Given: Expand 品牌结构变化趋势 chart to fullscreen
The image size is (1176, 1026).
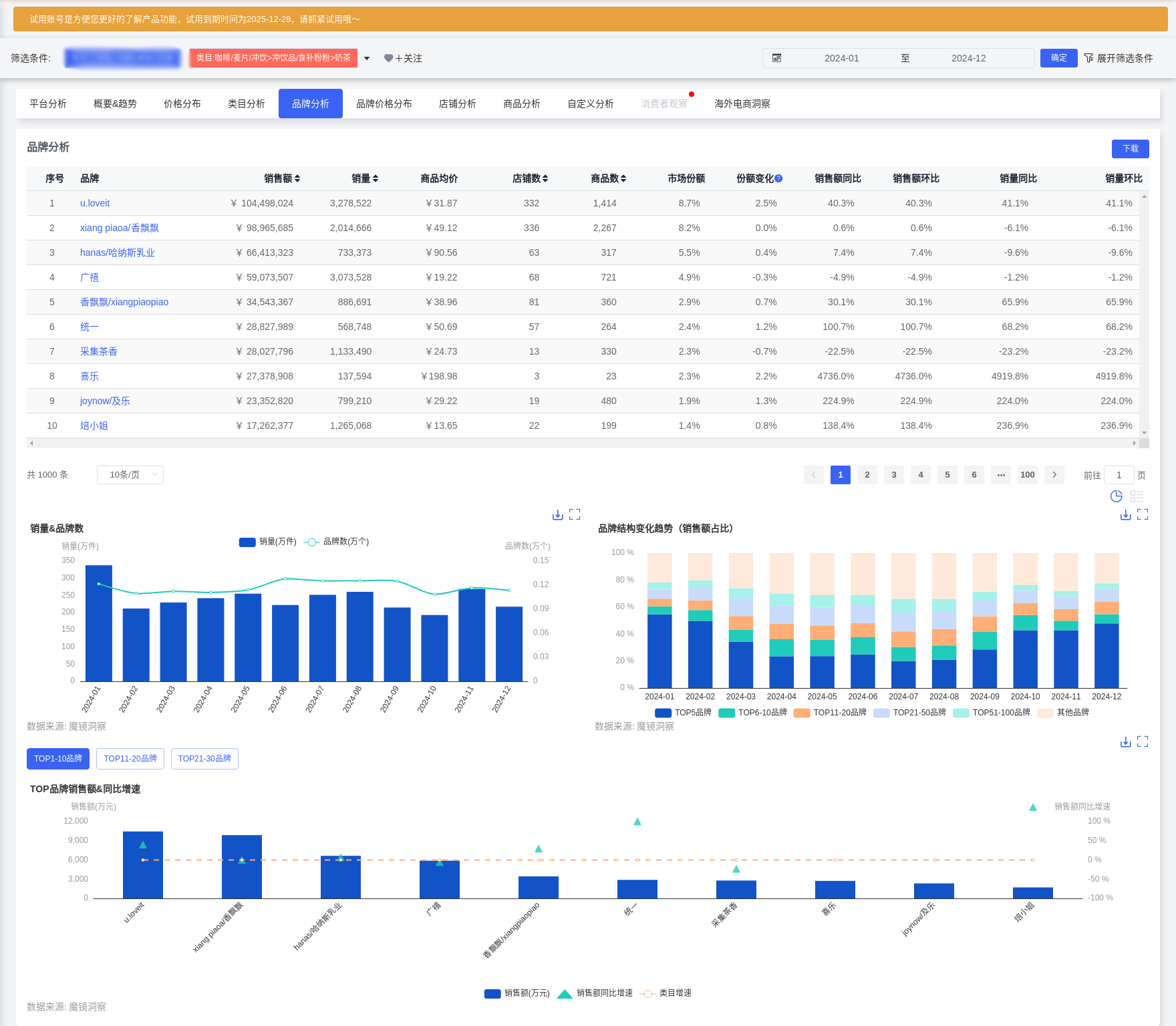Looking at the screenshot, I should tap(1143, 514).
